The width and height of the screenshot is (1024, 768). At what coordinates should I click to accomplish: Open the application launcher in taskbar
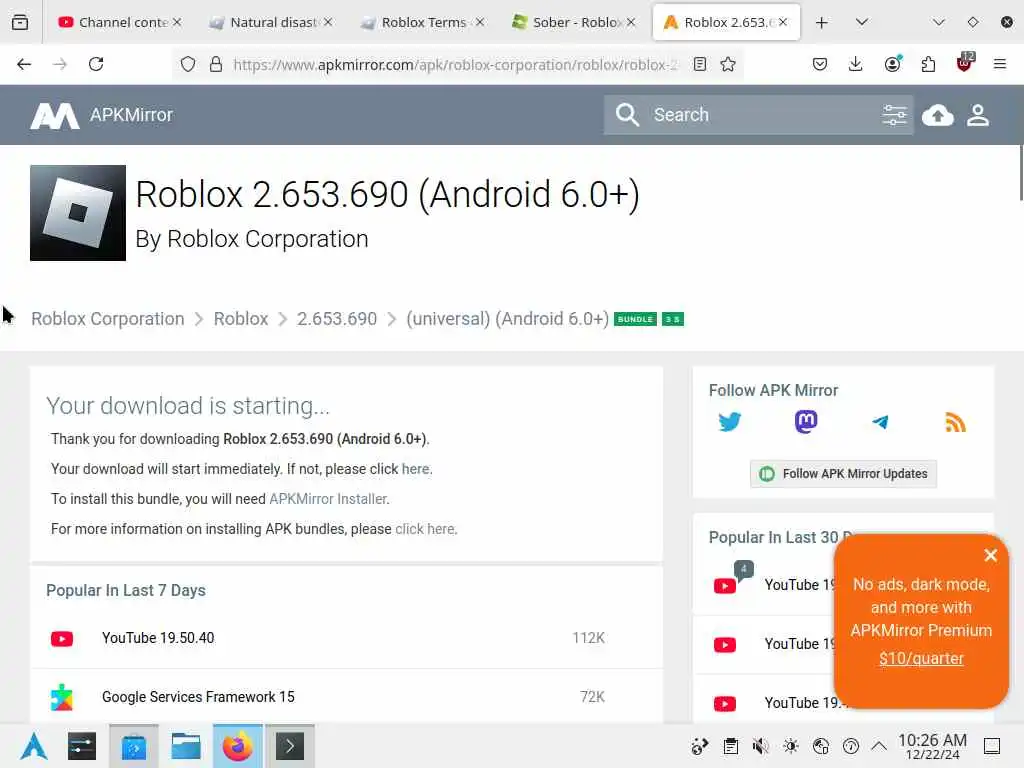tap(33, 746)
